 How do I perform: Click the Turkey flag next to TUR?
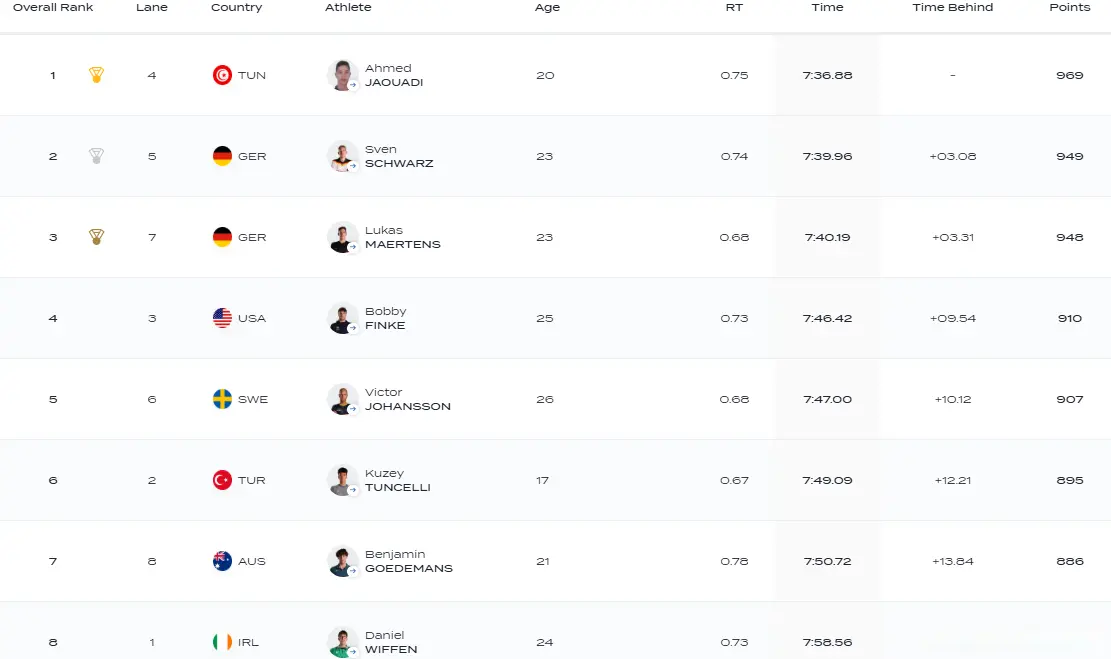222,480
